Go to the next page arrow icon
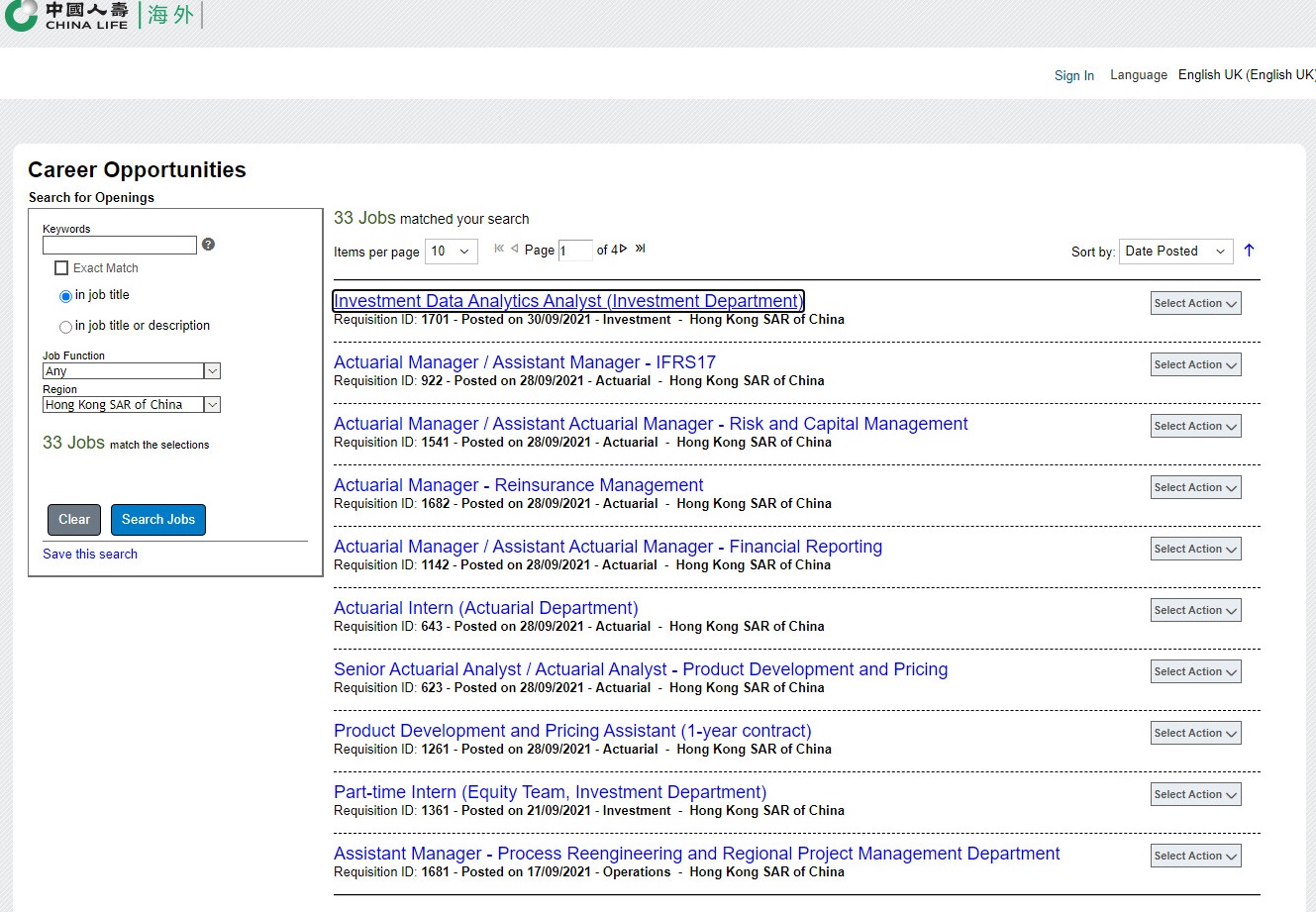1316x912 pixels. click(x=624, y=249)
